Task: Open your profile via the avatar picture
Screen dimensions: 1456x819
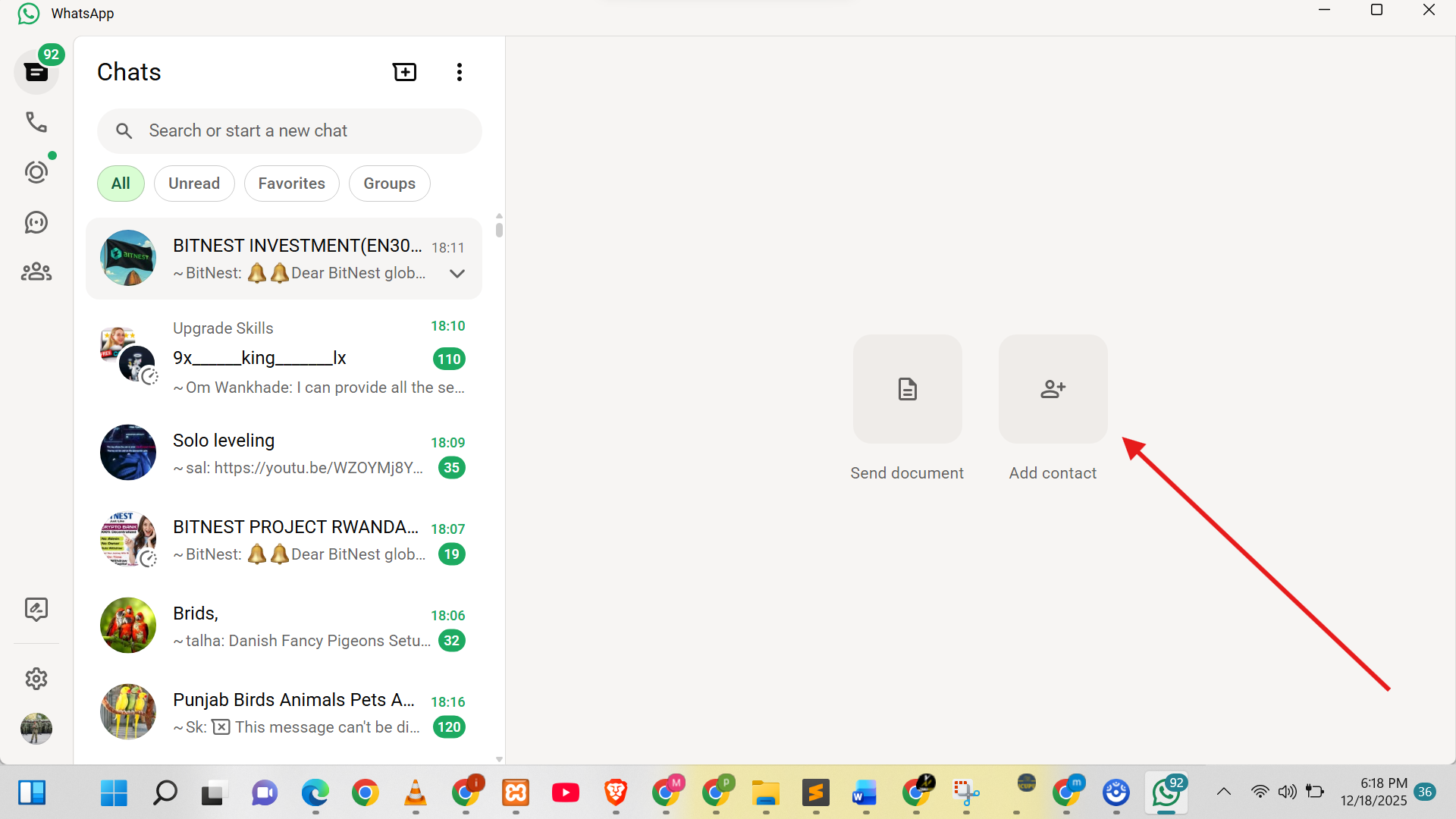Action: pyautogui.click(x=36, y=729)
